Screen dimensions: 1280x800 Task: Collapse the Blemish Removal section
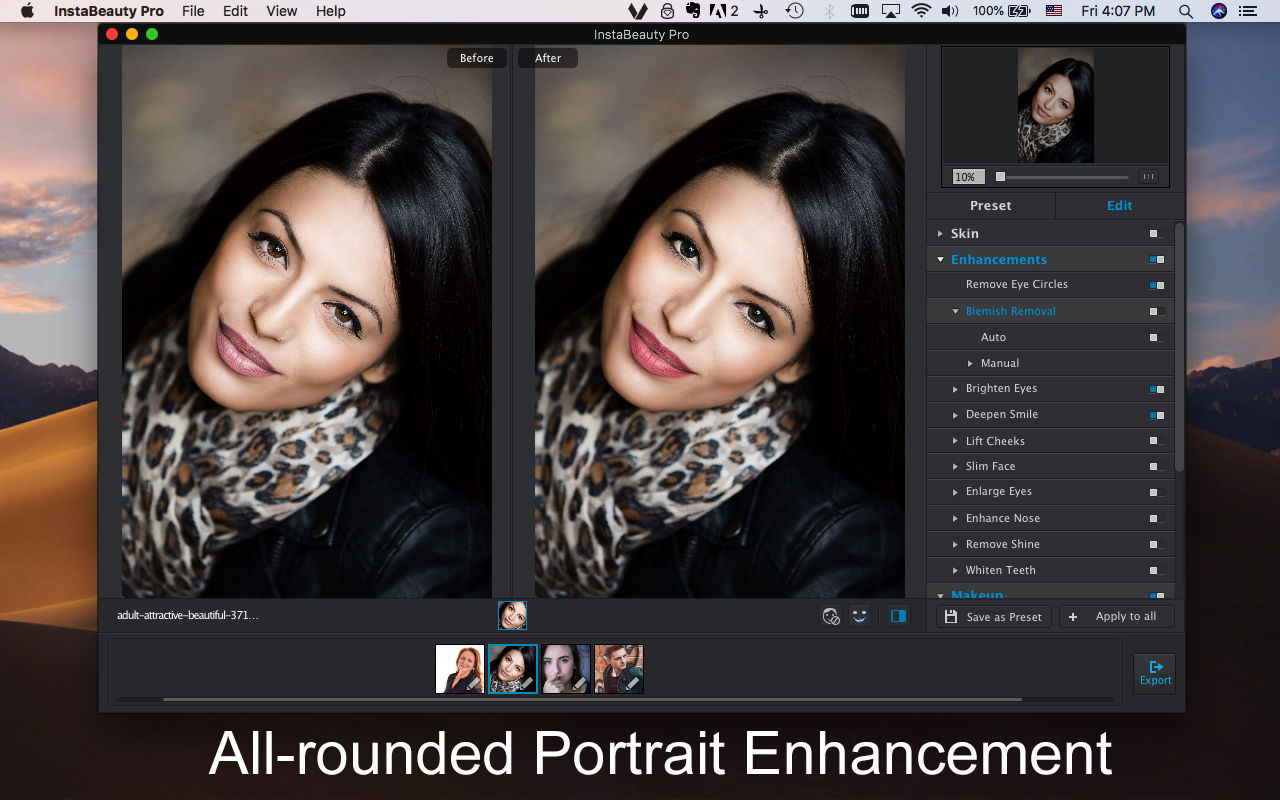[956, 311]
